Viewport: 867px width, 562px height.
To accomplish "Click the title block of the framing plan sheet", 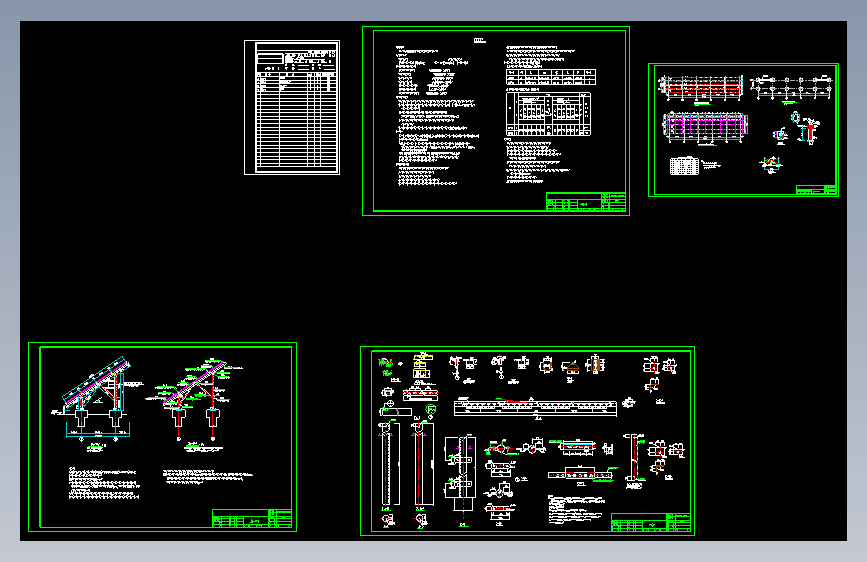I will coord(816,189).
